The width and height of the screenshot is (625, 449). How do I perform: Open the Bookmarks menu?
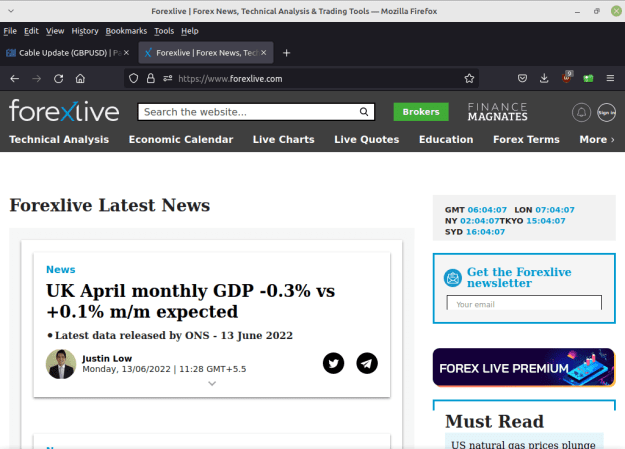pyautogui.click(x=126, y=31)
